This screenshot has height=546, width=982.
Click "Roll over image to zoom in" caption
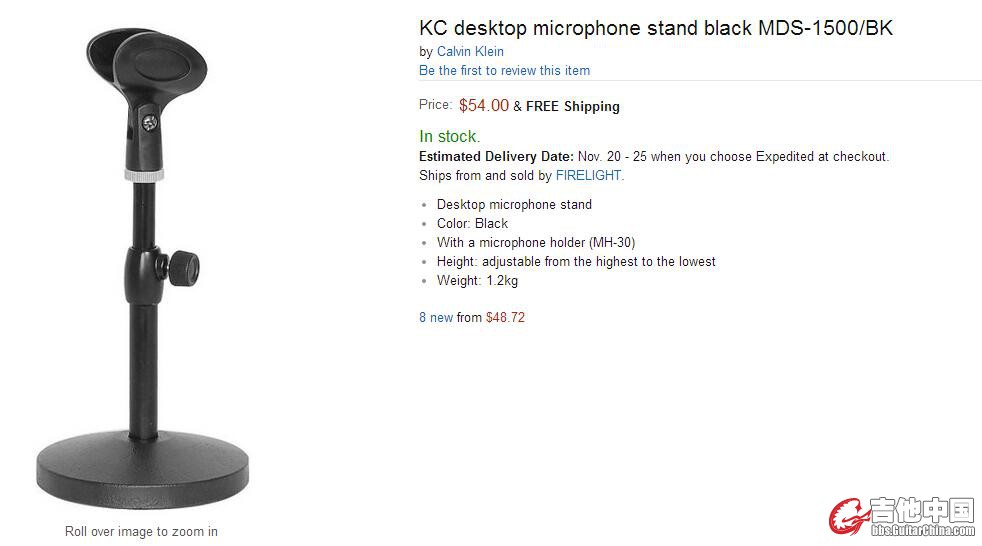point(141,531)
